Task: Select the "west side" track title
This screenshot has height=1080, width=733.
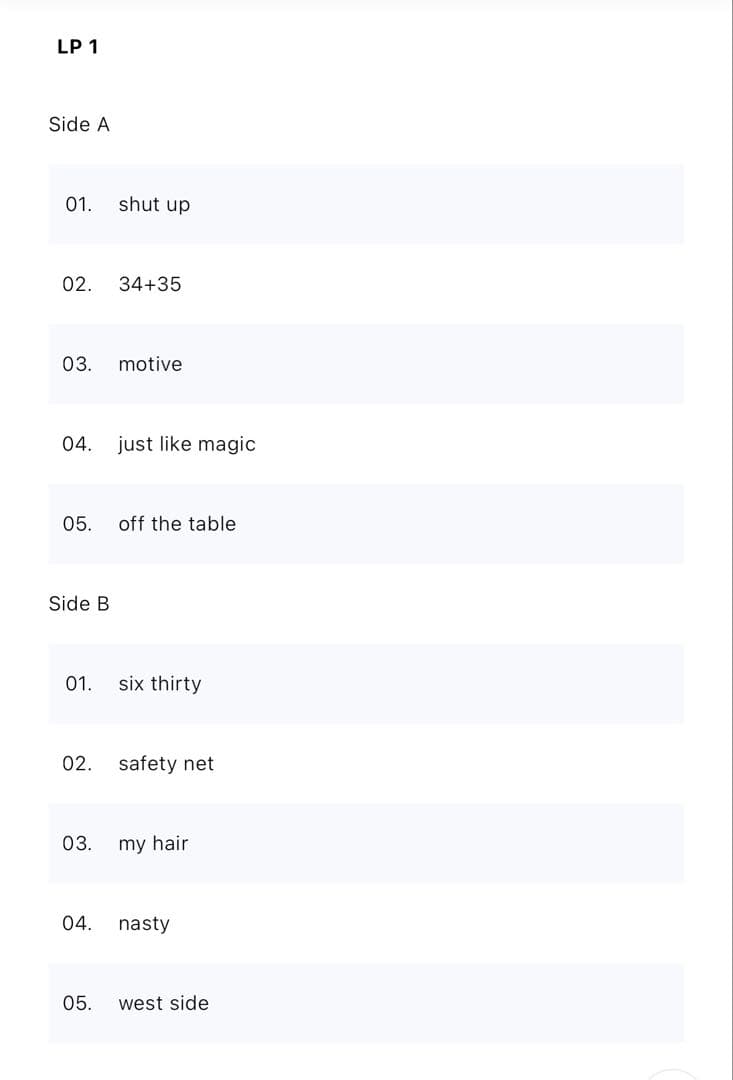Action: click(164, 1004)
